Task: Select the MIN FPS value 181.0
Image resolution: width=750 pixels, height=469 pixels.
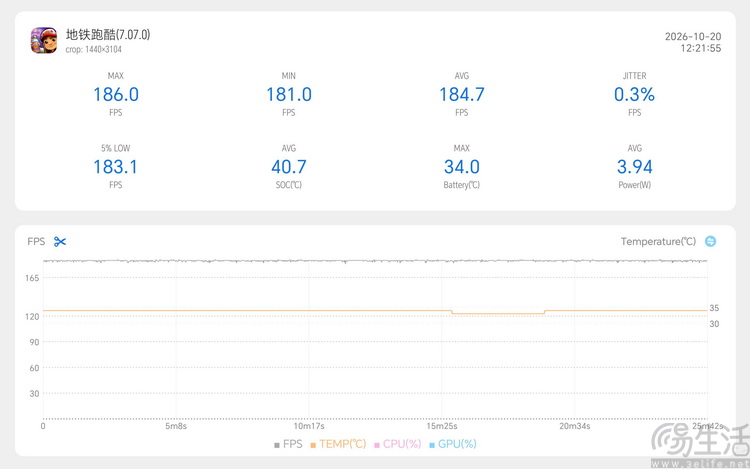Action: tap(289, 94)
